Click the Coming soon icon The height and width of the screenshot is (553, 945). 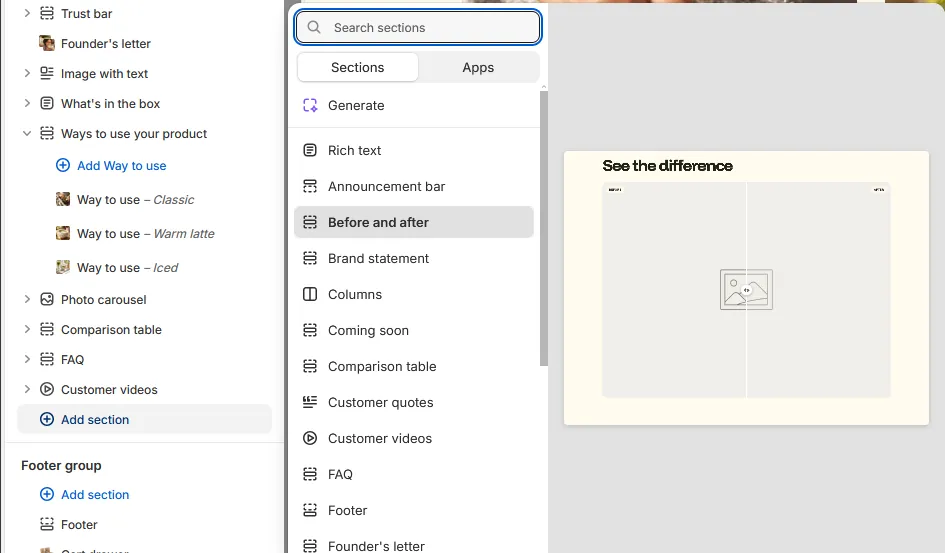(310, 330)
